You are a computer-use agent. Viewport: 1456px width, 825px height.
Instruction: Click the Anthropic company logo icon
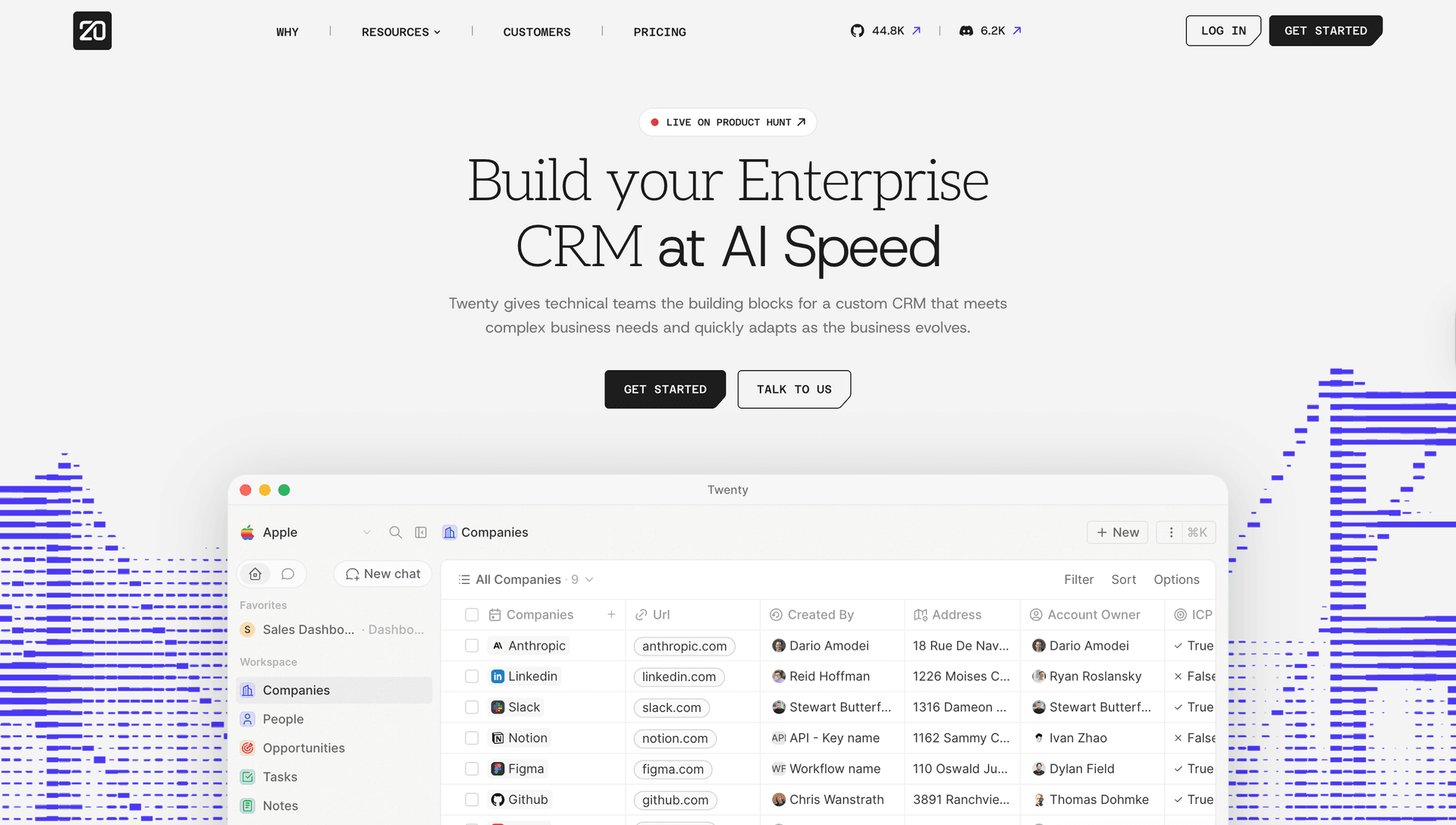[x=497, y=646]
